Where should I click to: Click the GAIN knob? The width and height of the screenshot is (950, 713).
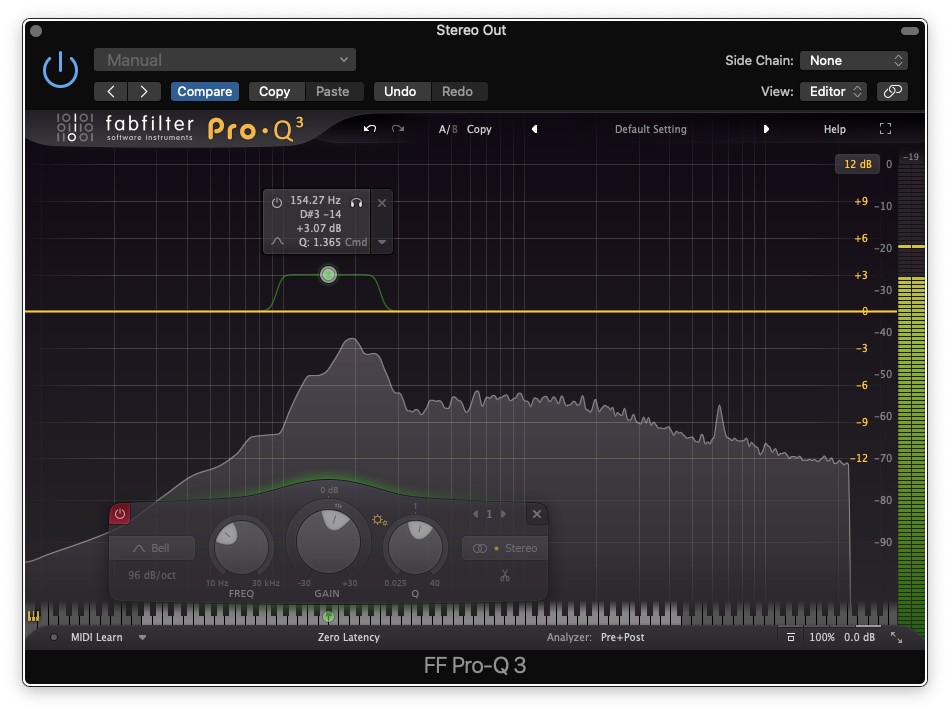pos(327,541)
